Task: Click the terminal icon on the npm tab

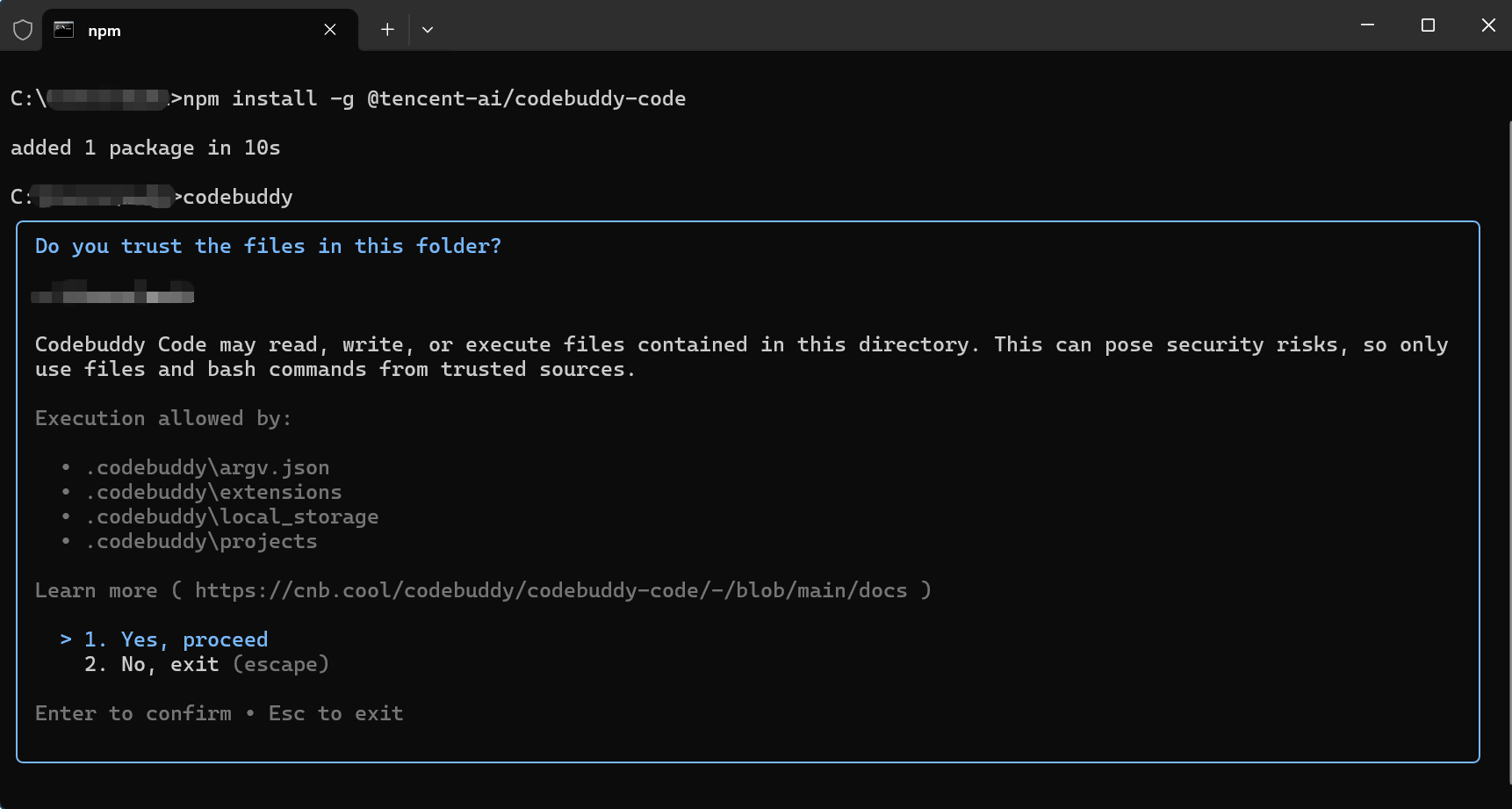Action: 64,30
